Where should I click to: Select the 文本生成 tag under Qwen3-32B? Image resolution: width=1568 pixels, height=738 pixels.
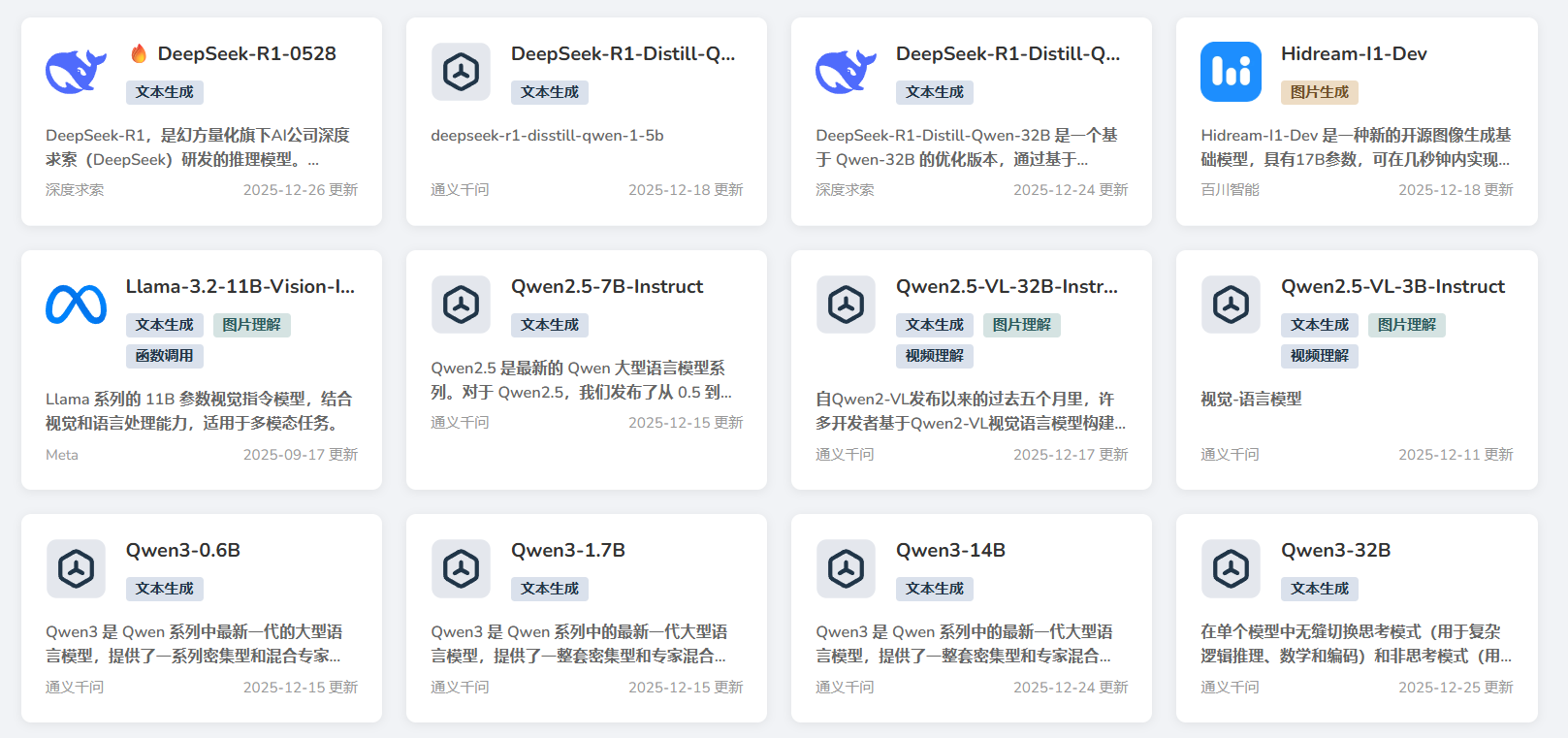(1320, 589)
